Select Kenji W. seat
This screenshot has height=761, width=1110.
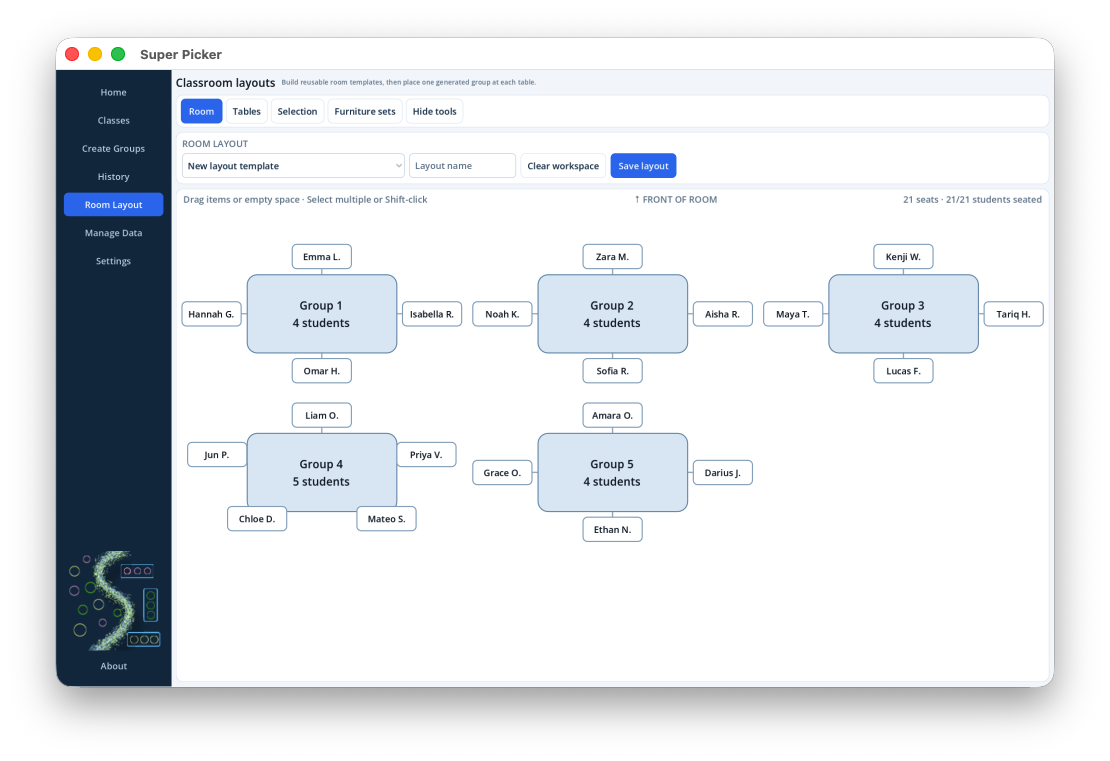point(903,257)
